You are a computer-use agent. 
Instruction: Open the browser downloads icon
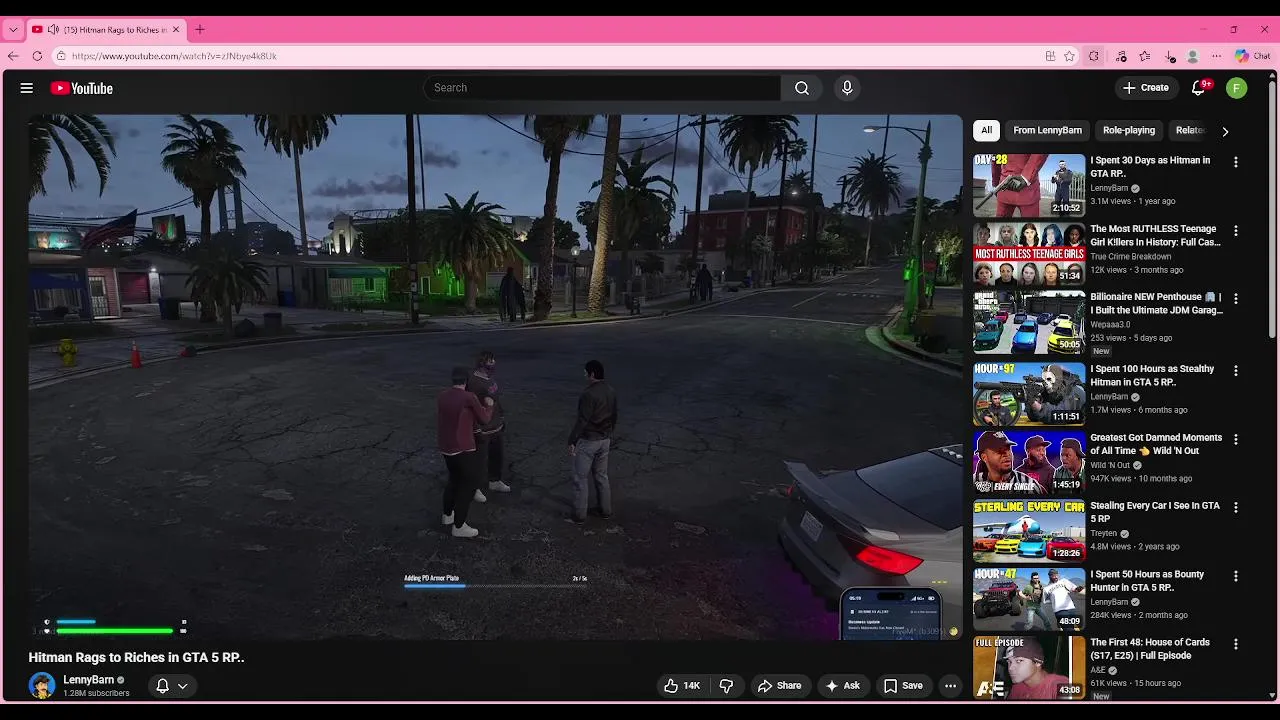tap(1170, 56)
